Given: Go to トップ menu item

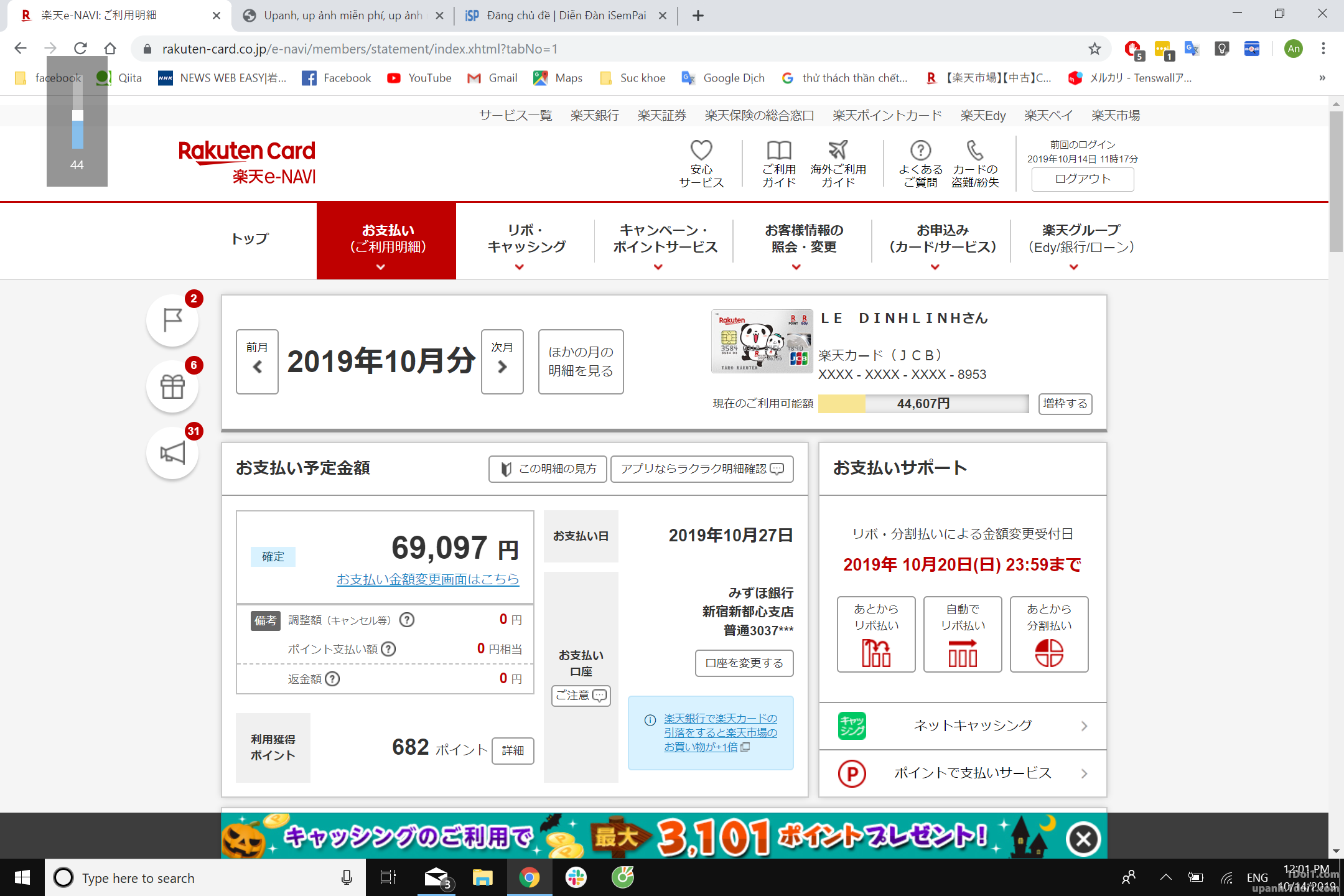Looking at the screenshot, I should click(250, 239).
